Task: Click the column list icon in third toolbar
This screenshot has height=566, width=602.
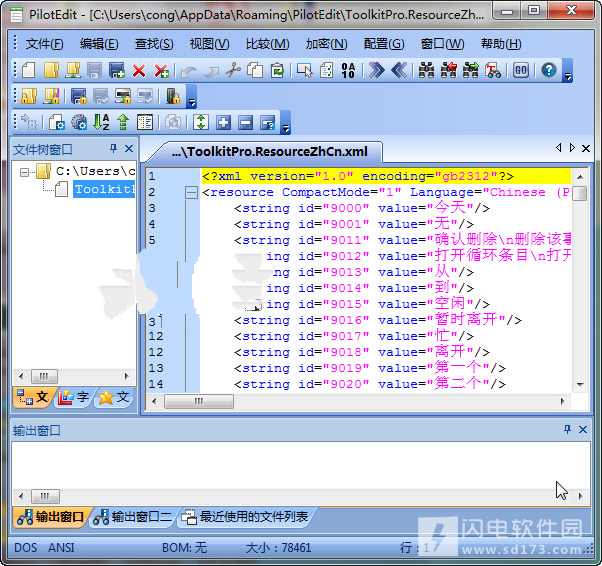Action: [145, 122]
